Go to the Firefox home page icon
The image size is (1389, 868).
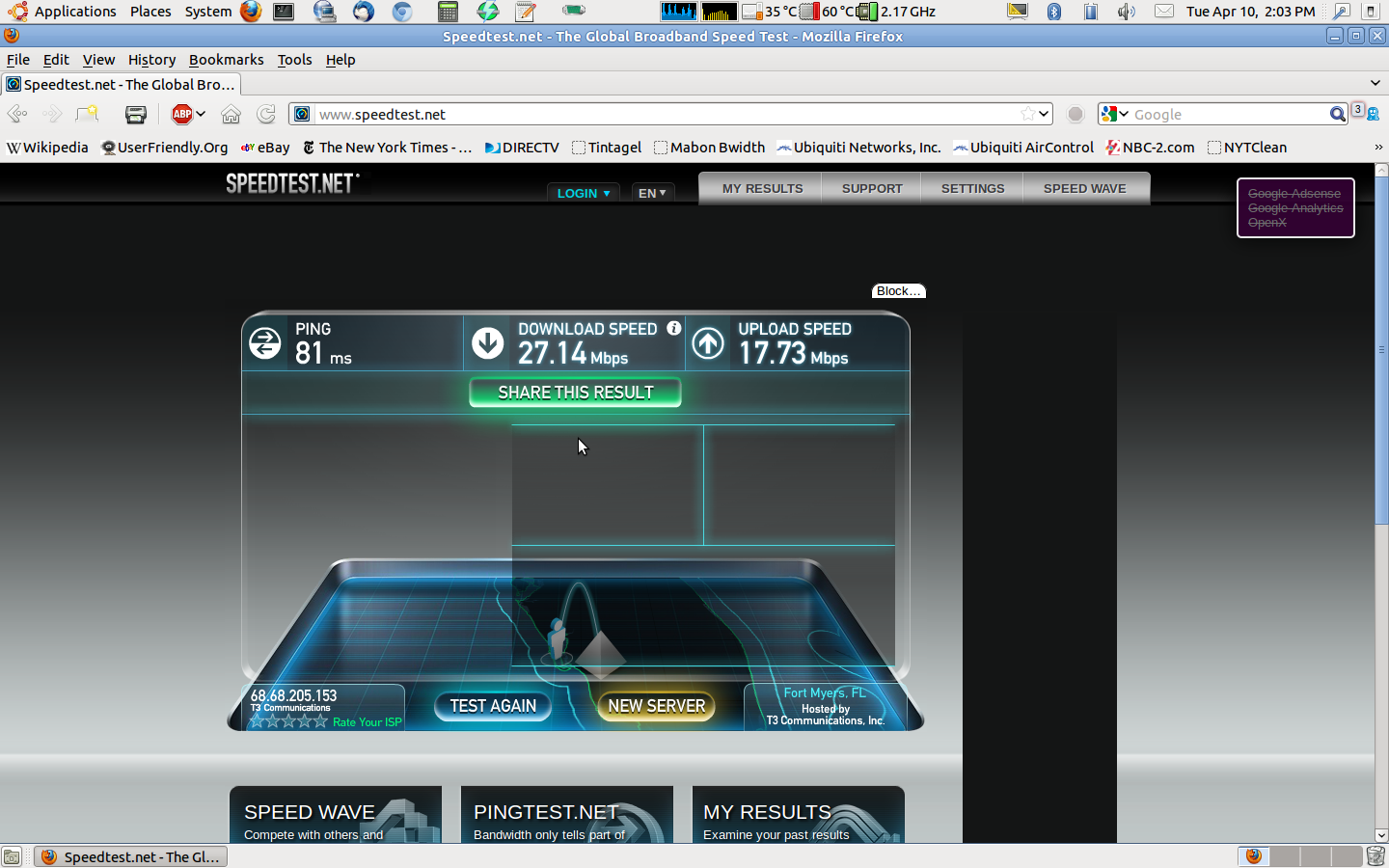[231, 114]
